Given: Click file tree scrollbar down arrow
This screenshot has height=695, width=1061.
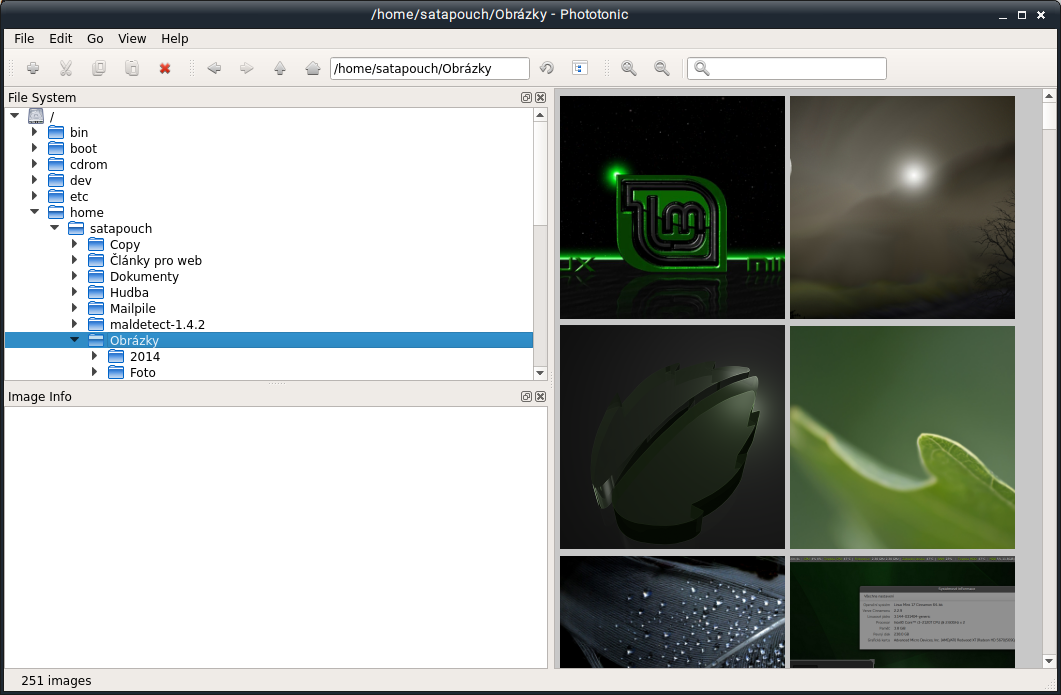Looking at the screenshot, I should coord(540,373).
